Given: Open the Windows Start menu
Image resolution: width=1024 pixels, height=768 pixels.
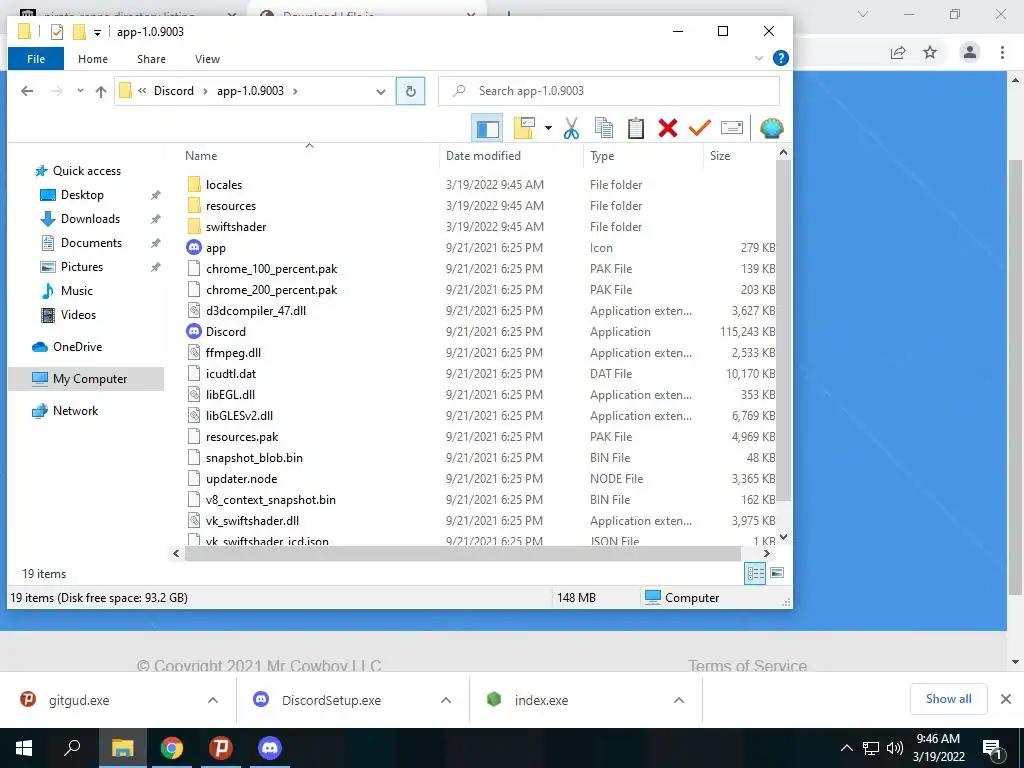Looking at the screenshot, I should click(24, 748).
